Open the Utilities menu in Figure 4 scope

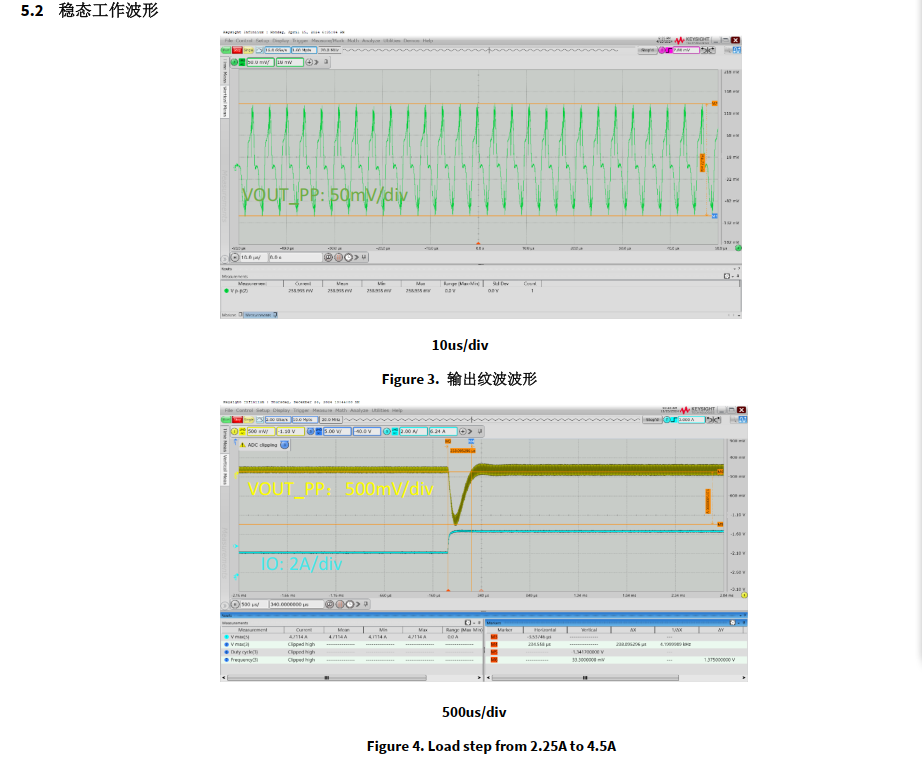pyautogui.click(x=380, y=410)
